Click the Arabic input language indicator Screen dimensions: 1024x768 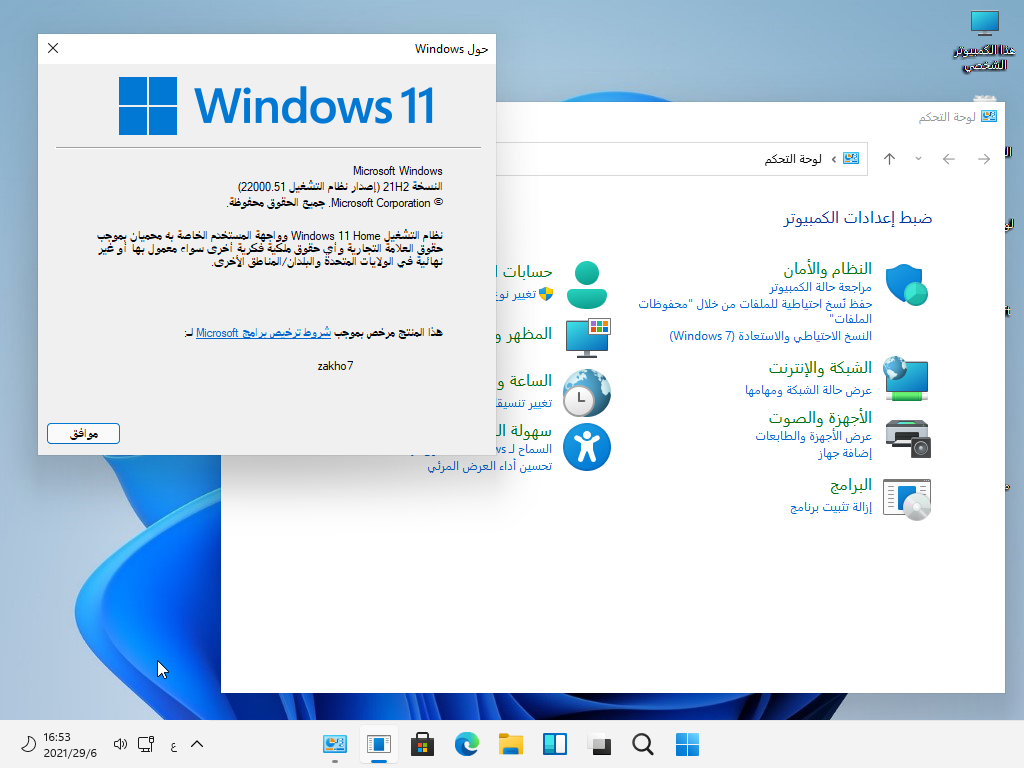(x=173, y=744)
